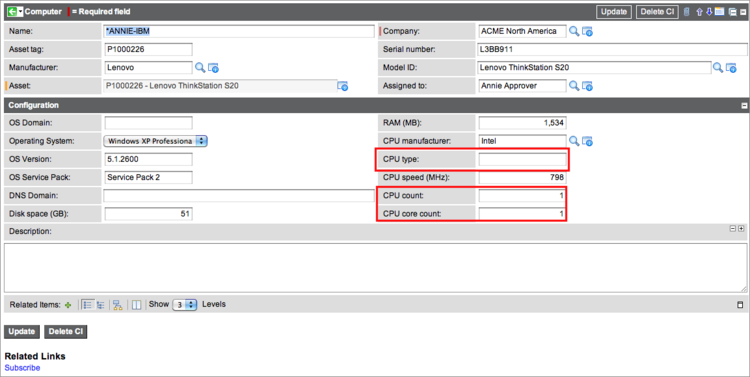
Task: Click the maximize icon on Related Items bar
Action: [x=740, y=305]
